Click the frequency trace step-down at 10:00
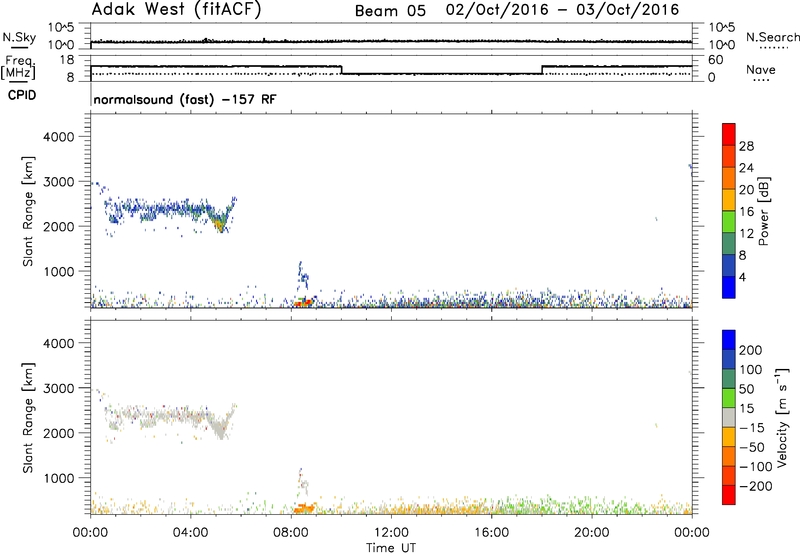 coord(341,70)
